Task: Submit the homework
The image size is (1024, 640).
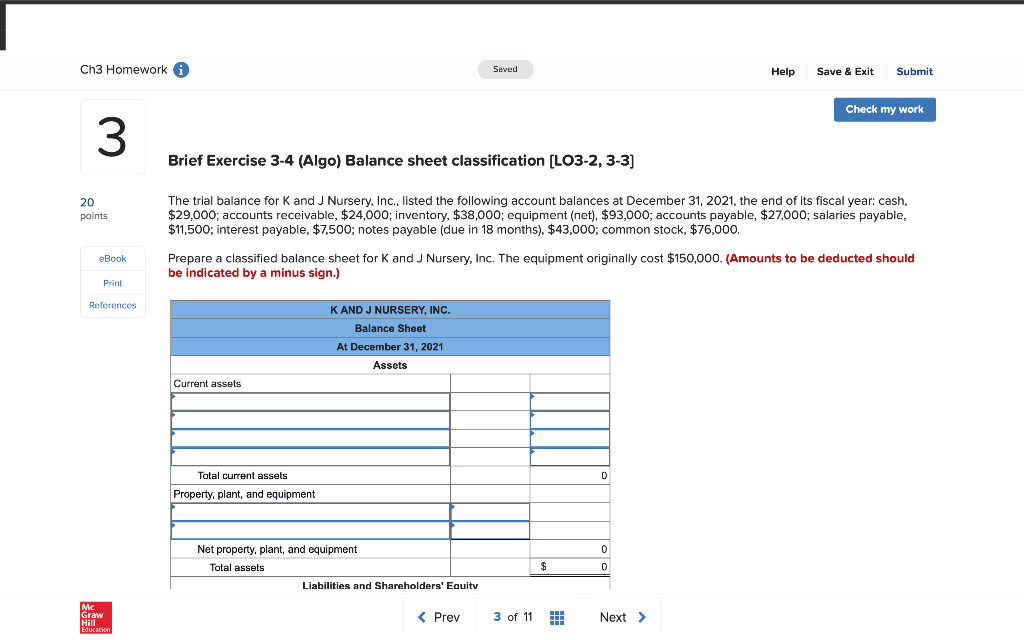Action: point(914,71)
